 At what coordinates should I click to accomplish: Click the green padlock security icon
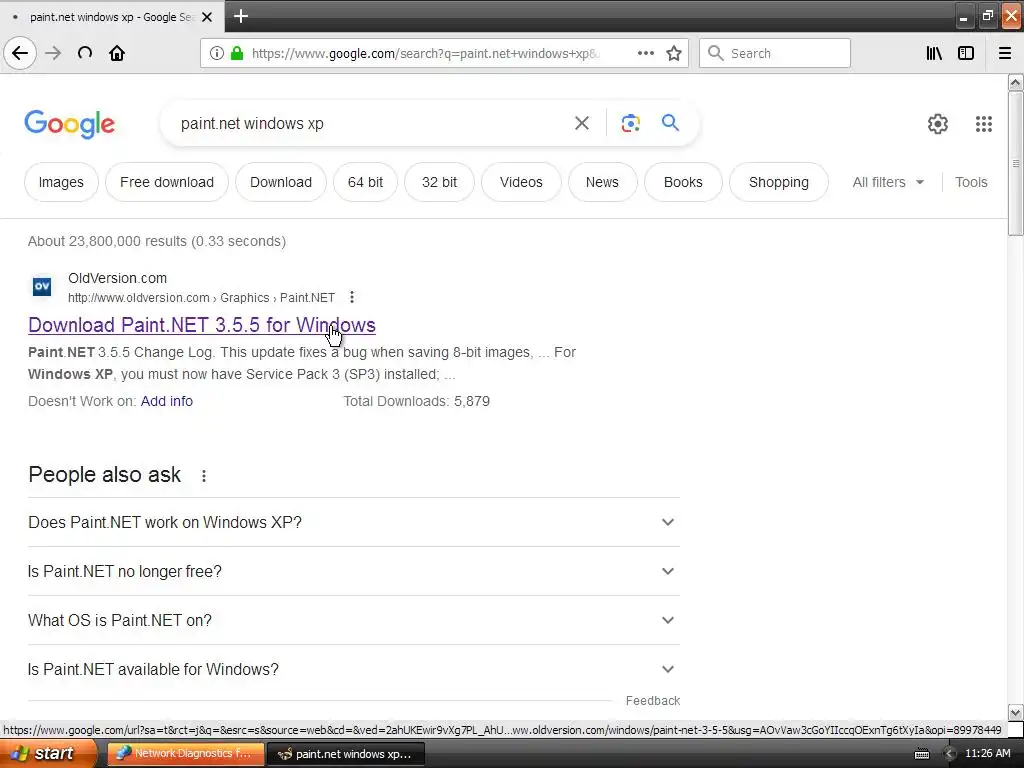pyautogui.click(x=237, y=54)
